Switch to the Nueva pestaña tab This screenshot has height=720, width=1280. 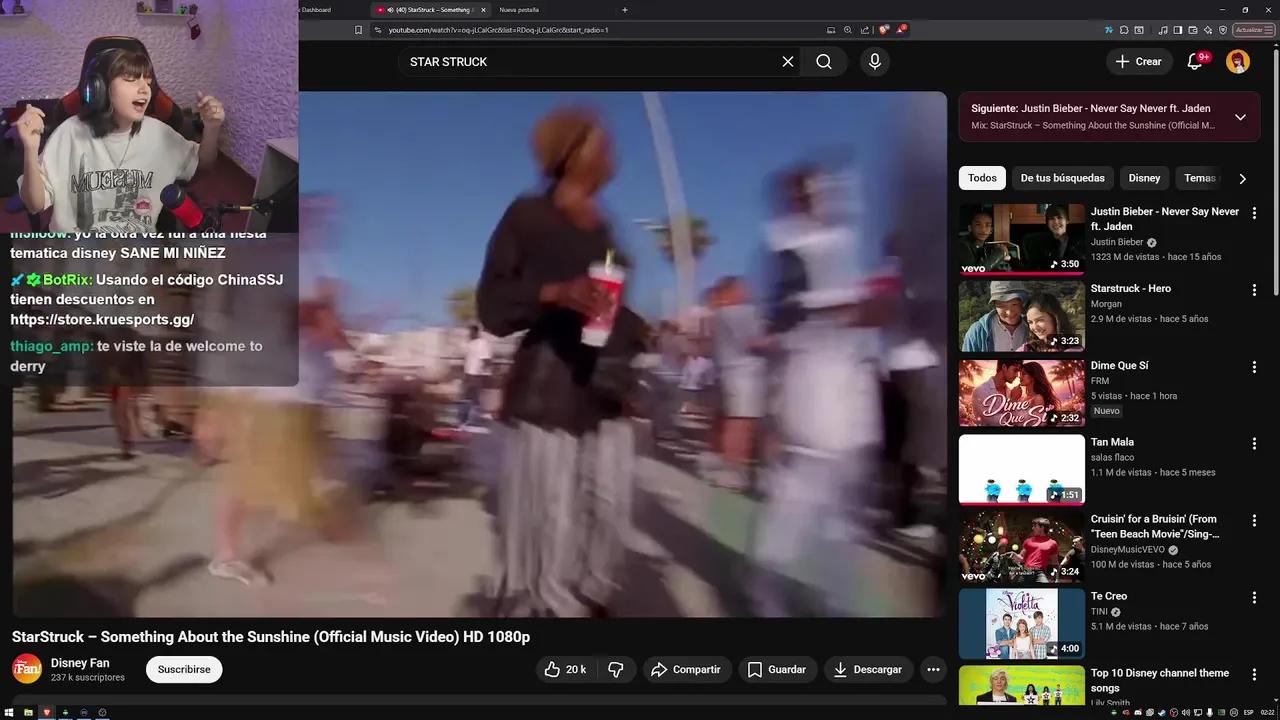pos(519,10)
